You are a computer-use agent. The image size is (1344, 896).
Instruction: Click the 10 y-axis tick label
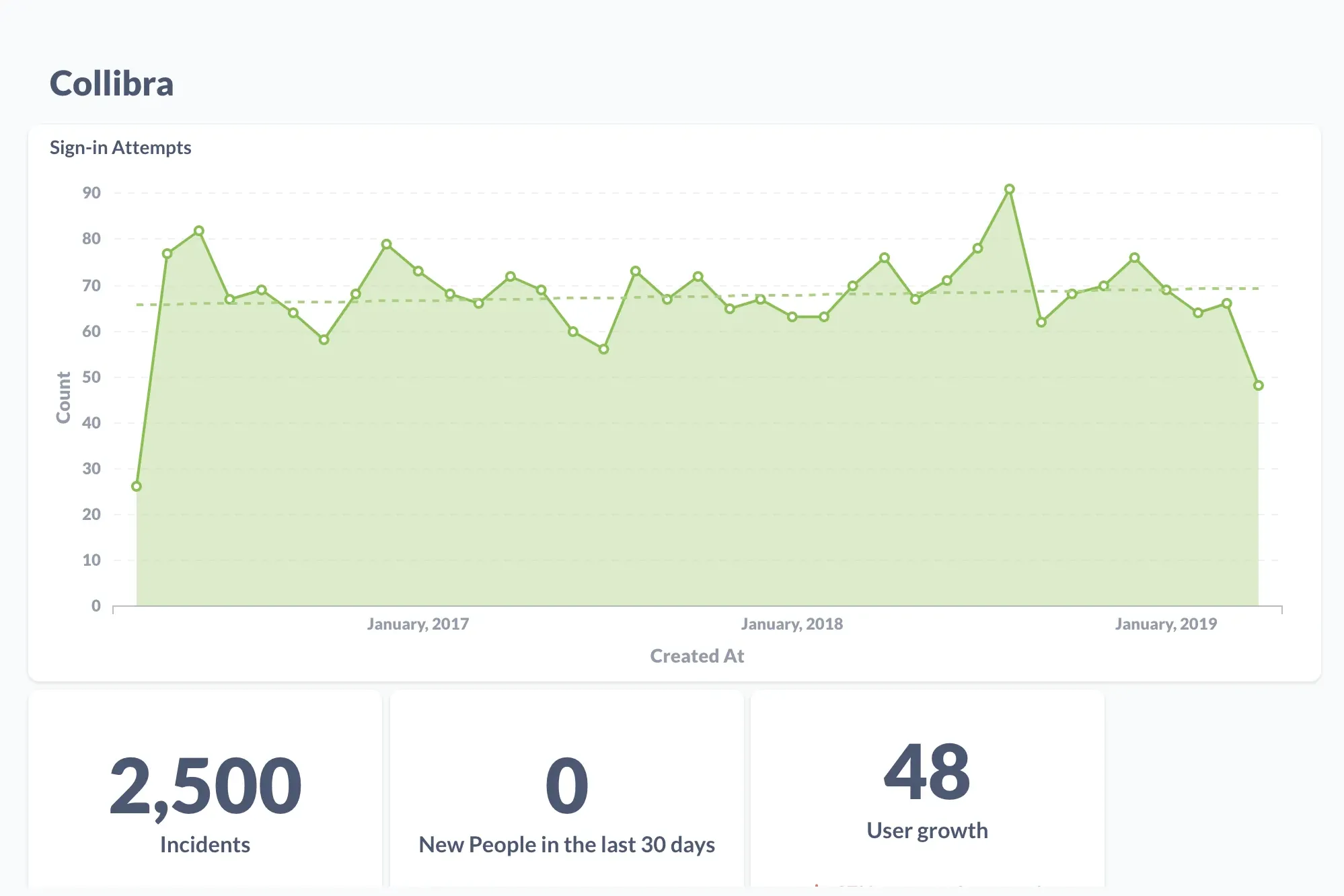click(91, 560)
